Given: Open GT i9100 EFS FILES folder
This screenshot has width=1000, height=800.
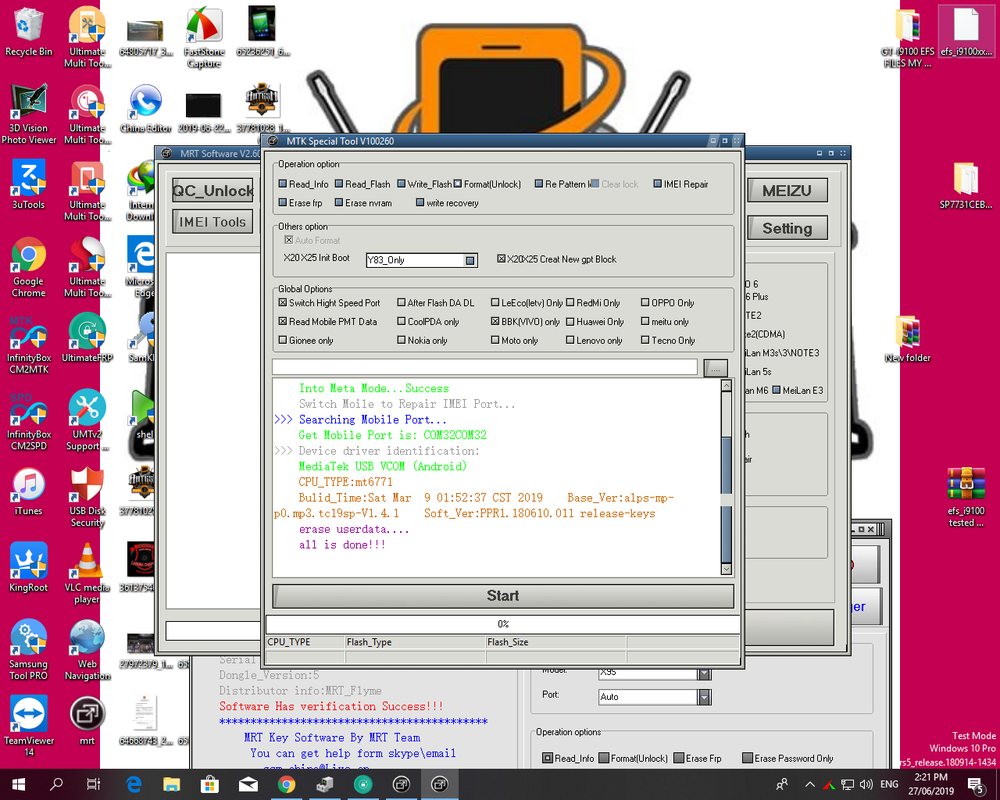Looking at the screenshot, I should pos(908,37).
